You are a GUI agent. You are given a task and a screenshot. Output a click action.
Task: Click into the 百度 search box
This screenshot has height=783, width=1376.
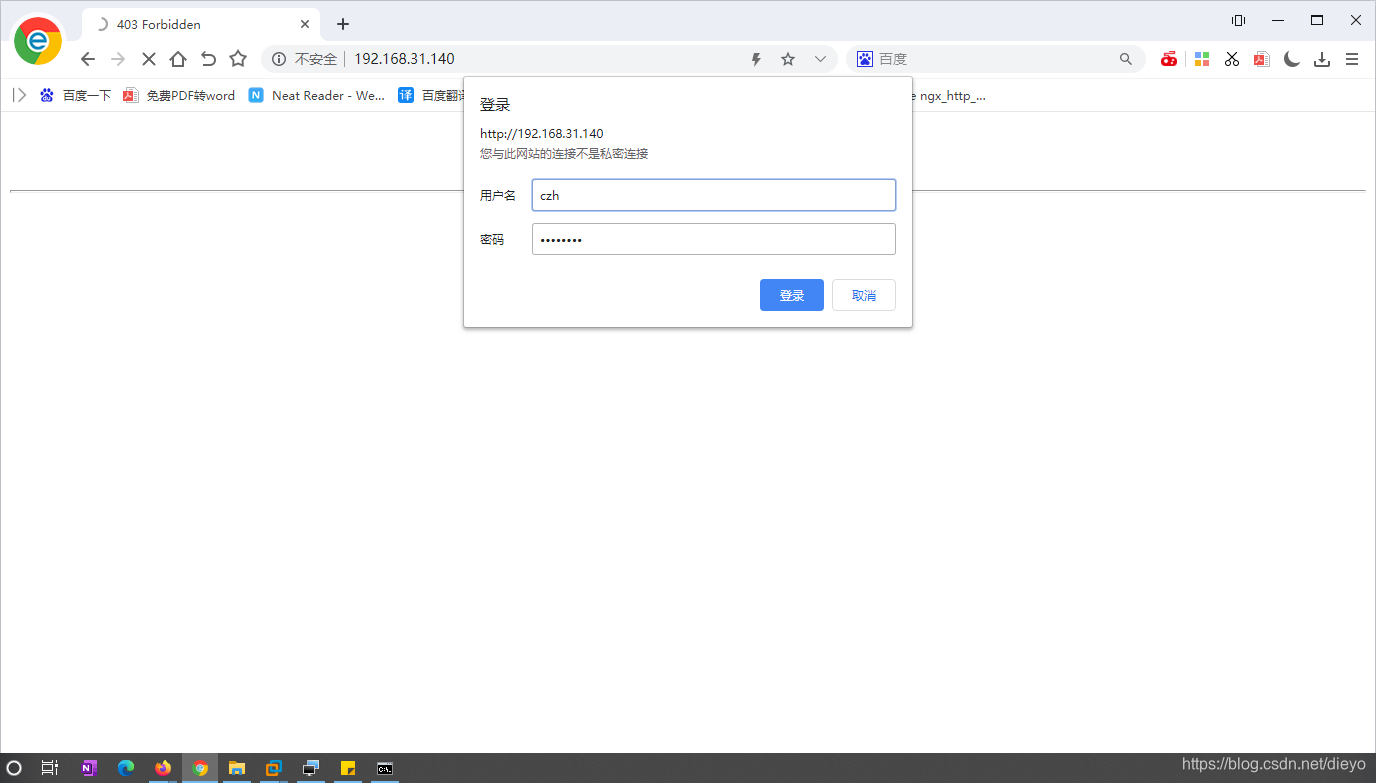[995, 59]
